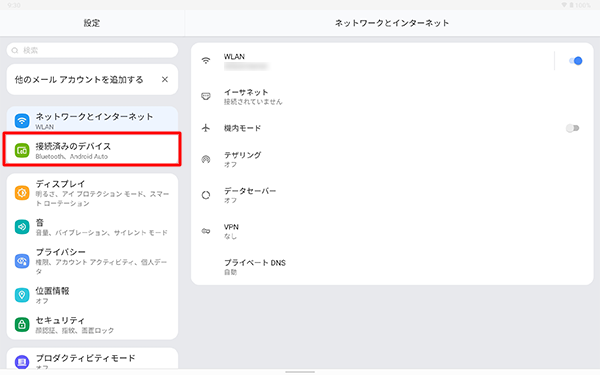600x375 pixels.
Task: Tap the purple productivity mode icon
Action: click(x=22, y=361)
